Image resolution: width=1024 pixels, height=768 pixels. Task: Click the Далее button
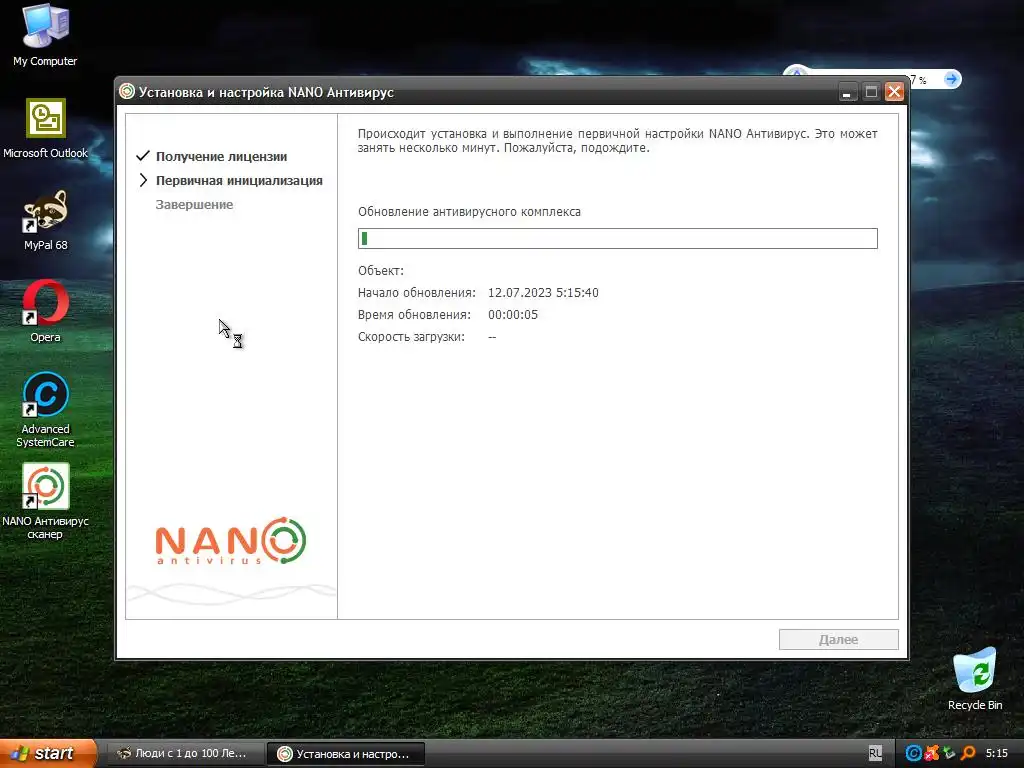[839, 639]
